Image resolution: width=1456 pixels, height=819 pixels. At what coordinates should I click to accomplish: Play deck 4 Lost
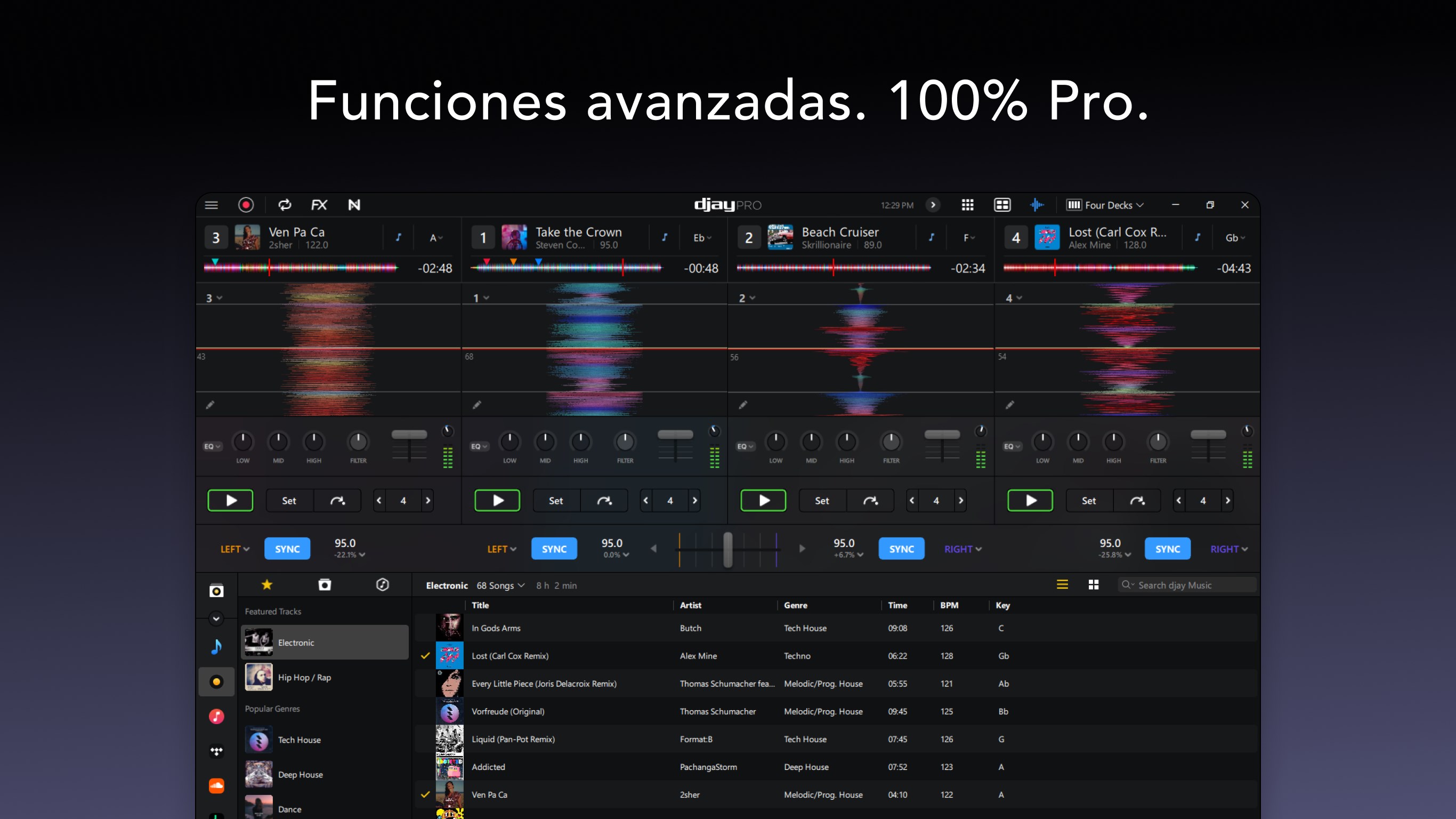pyautogui.click(x=1030, y=501)
